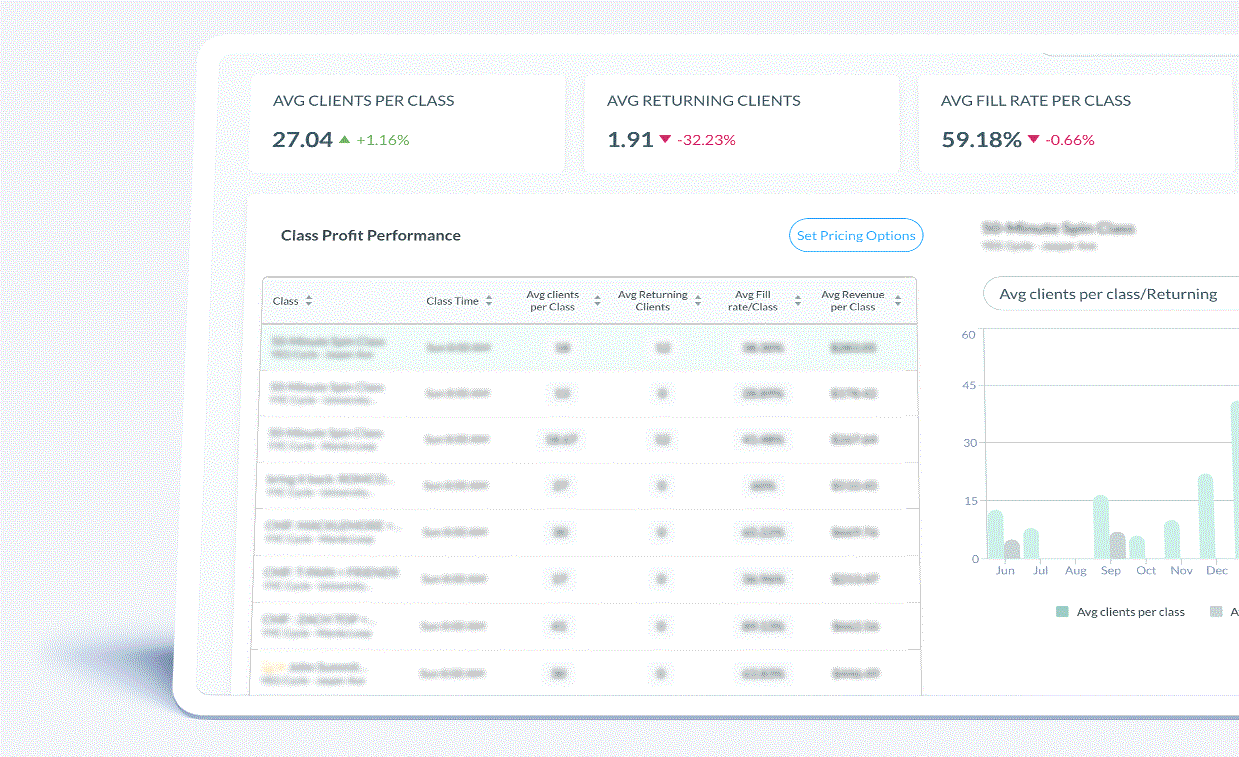Select the Class column header label
1239x757 pixels.
286,301
